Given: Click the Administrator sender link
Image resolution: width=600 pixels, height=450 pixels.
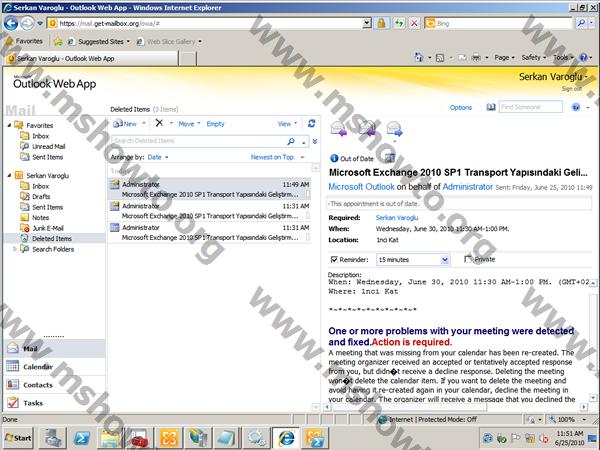Looking at the screenshot, I should [x=468, y=187].
